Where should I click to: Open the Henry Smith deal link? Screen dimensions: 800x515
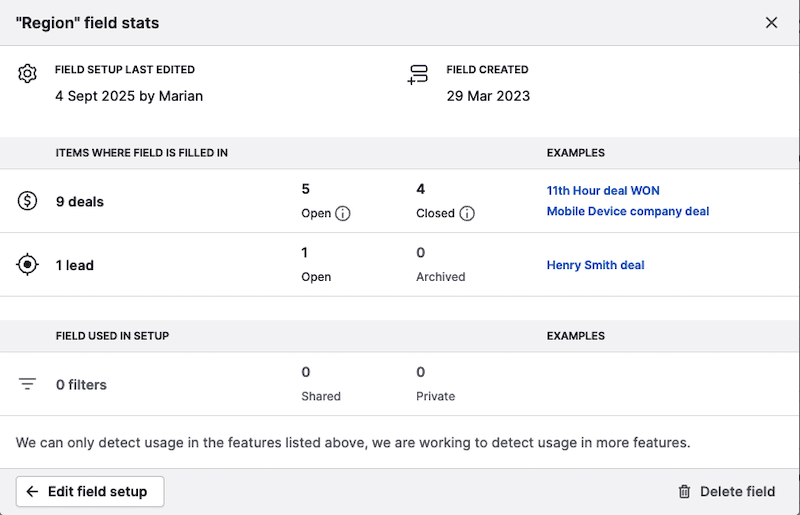[595, 265]
